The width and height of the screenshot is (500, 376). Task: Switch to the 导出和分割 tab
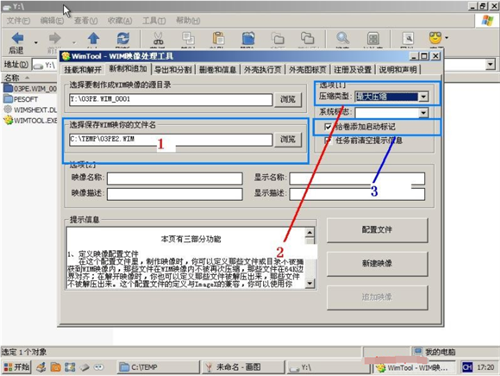tap(173, 70)
